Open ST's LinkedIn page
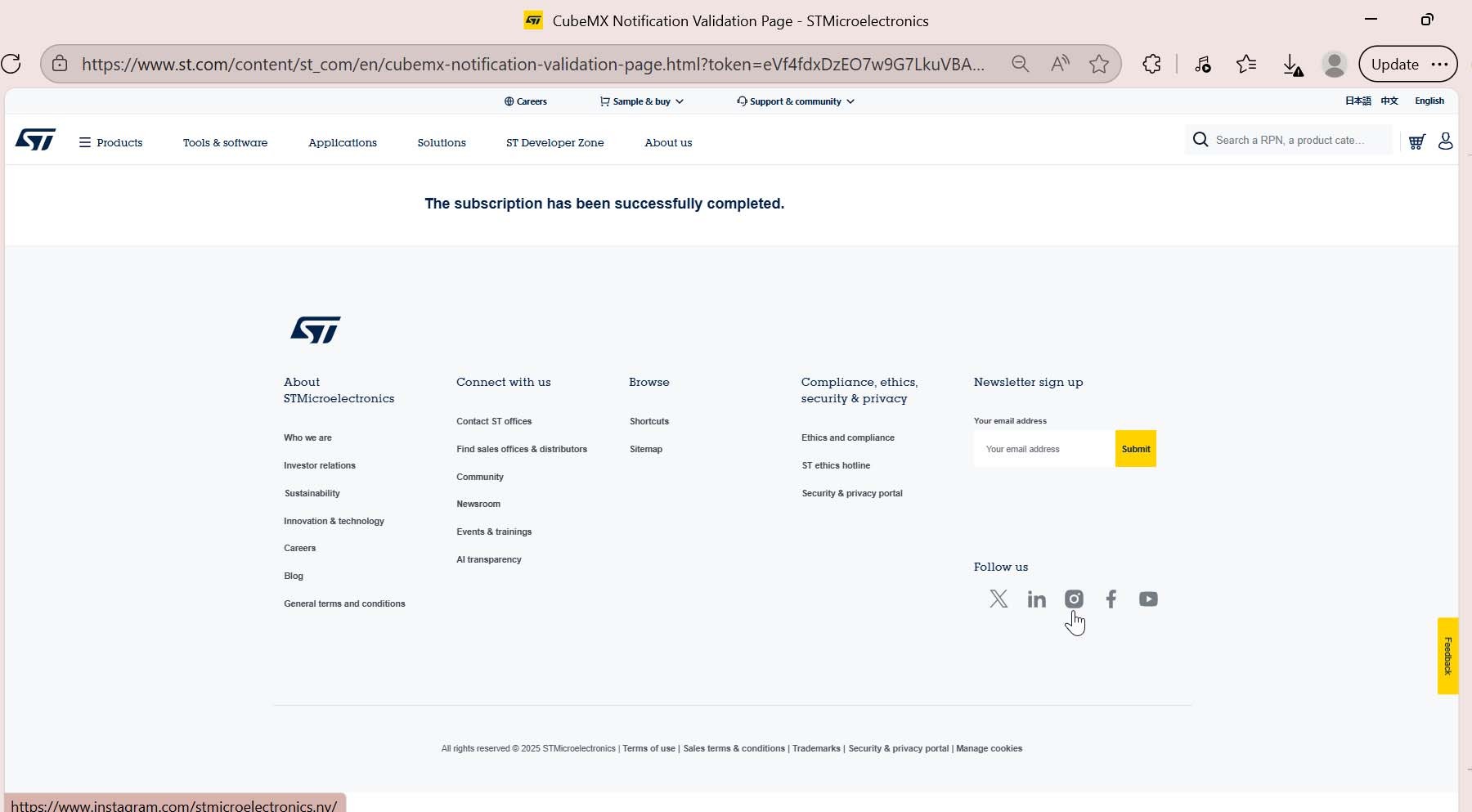 tap(1037, 599)
